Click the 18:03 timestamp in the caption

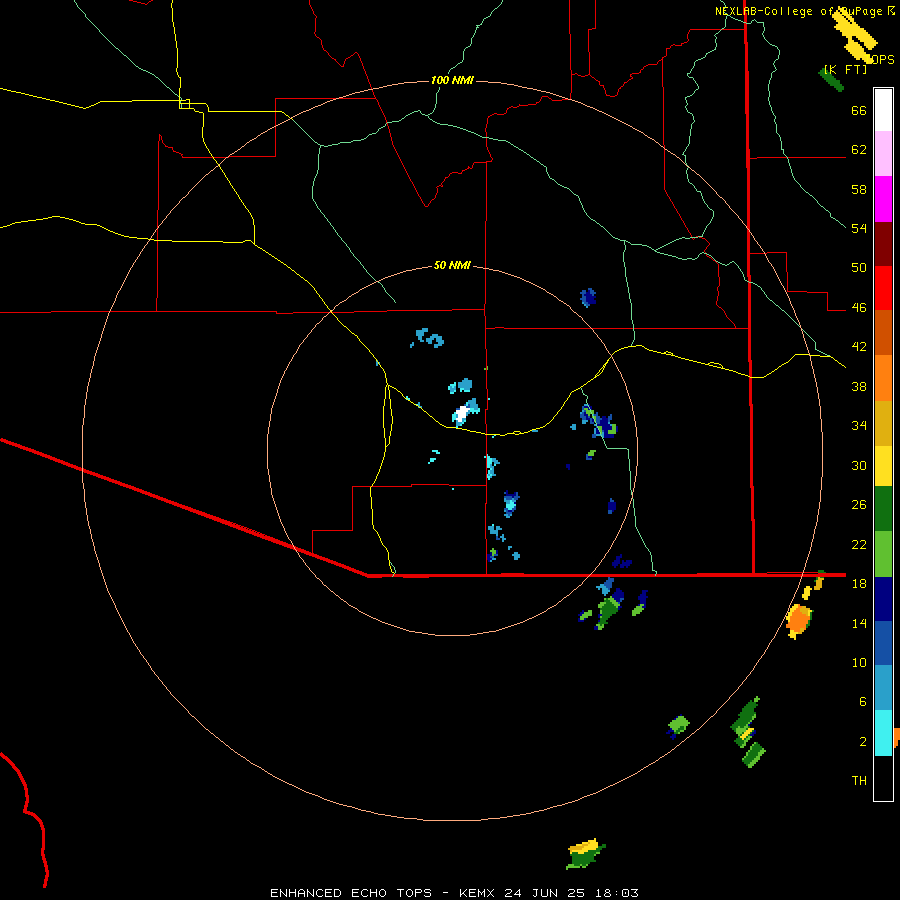pos(616,893)
